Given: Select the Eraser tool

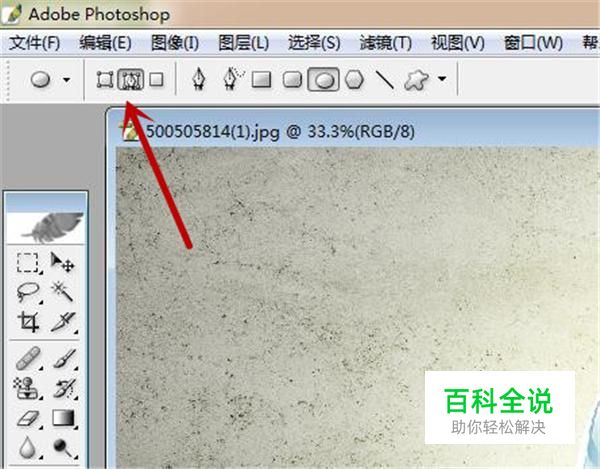Looking at the screenshot, I should tap(29, 419).
